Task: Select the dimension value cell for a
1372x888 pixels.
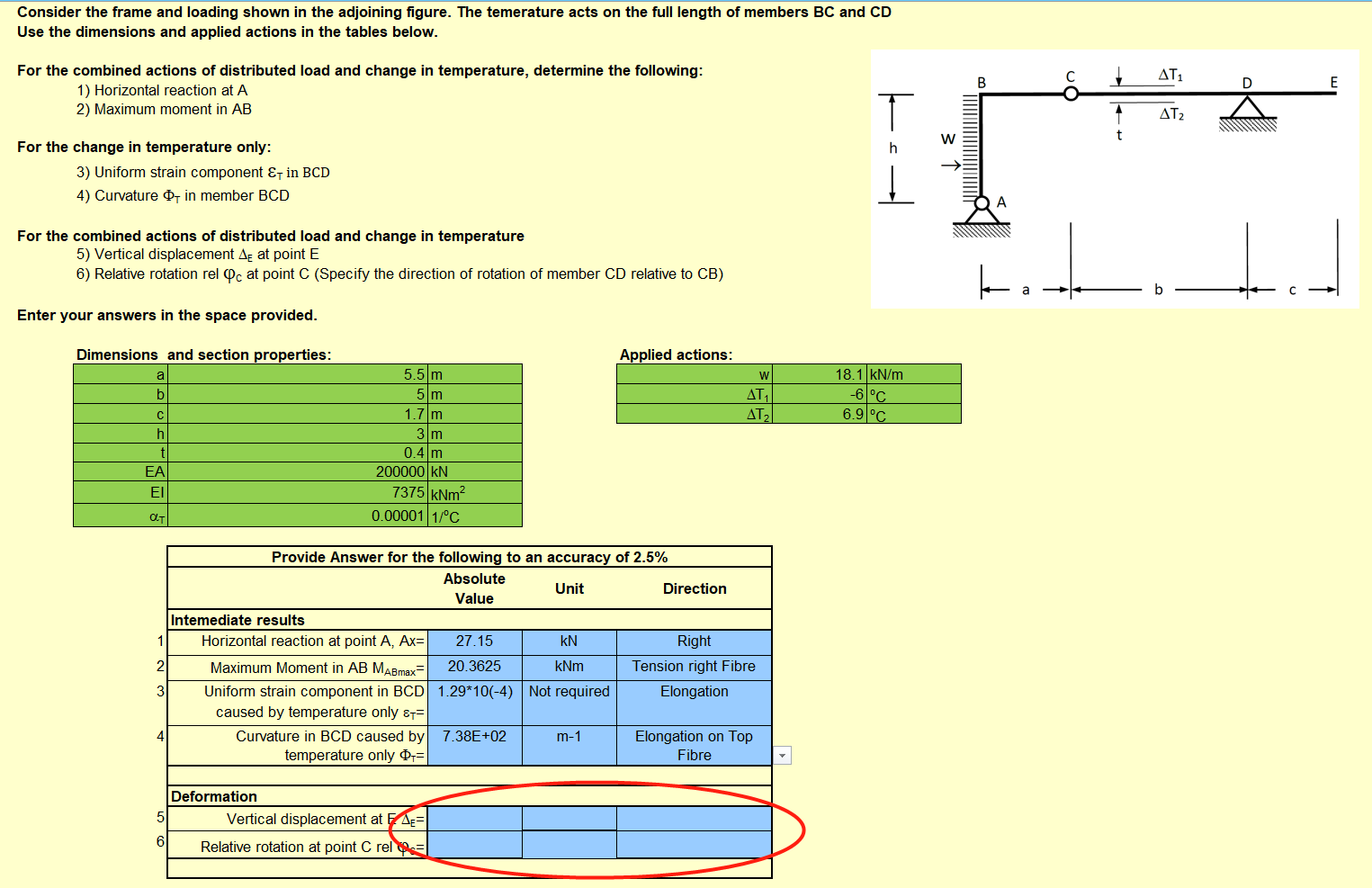Action: tap(297, 373)
